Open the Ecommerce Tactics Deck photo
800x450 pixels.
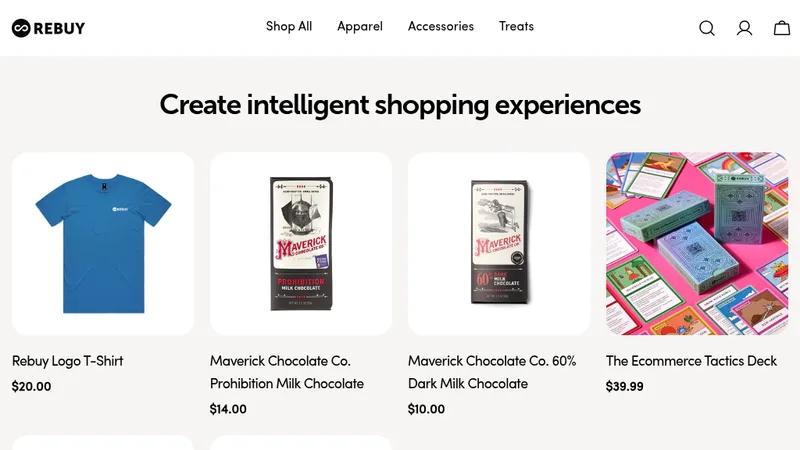coord(697,243)
